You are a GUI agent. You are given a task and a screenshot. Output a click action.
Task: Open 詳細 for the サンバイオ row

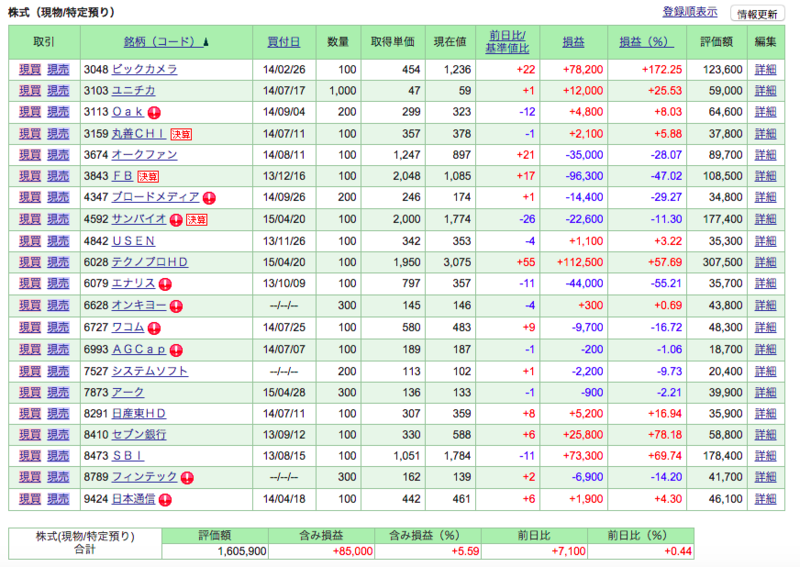pos(765,219)
